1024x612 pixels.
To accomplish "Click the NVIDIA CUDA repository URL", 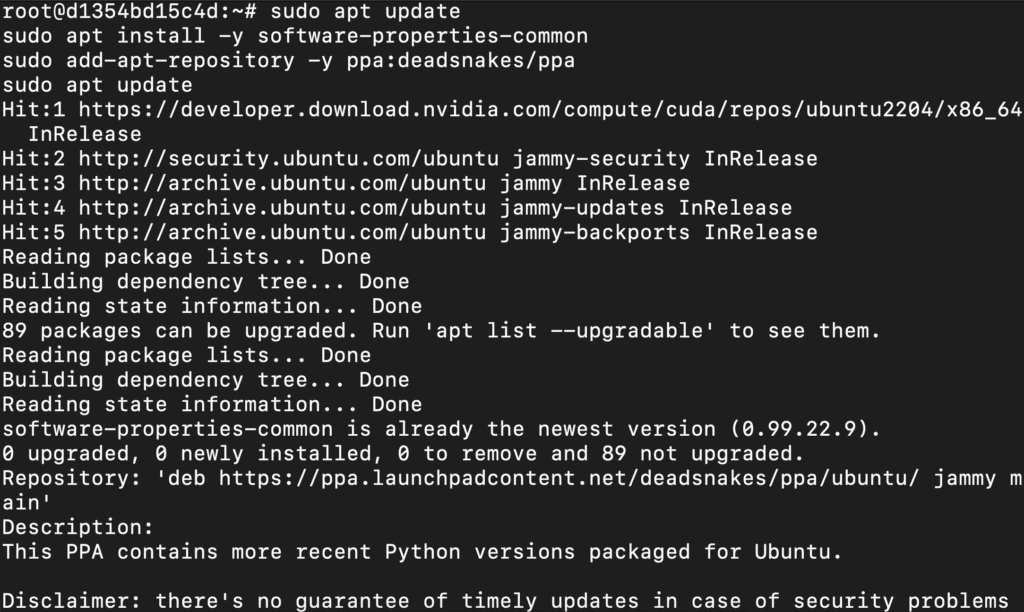I will coord(550,110).
